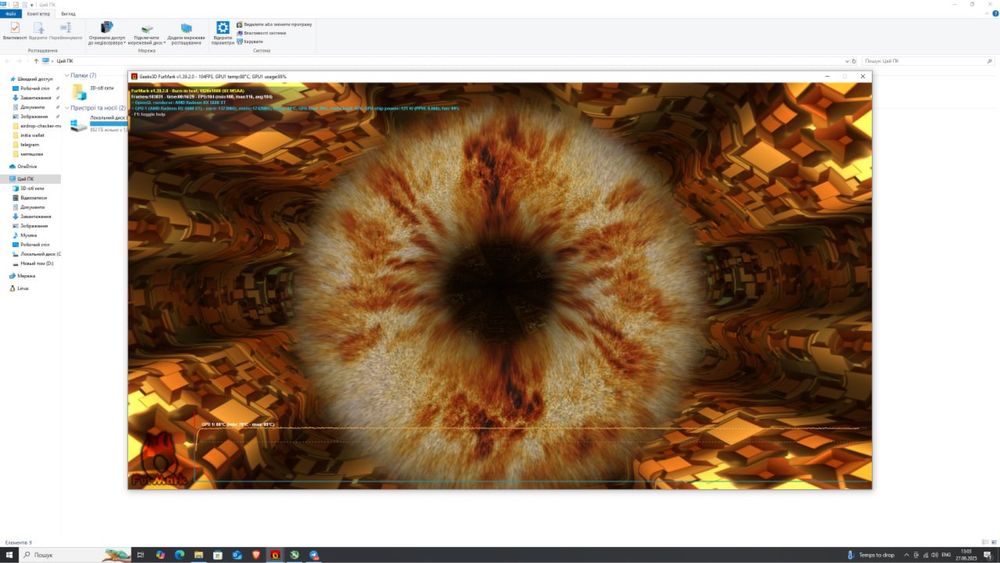
Task: Open the Temps to drop weather widget
Action: pyautogui.click(x=871, y=555)
